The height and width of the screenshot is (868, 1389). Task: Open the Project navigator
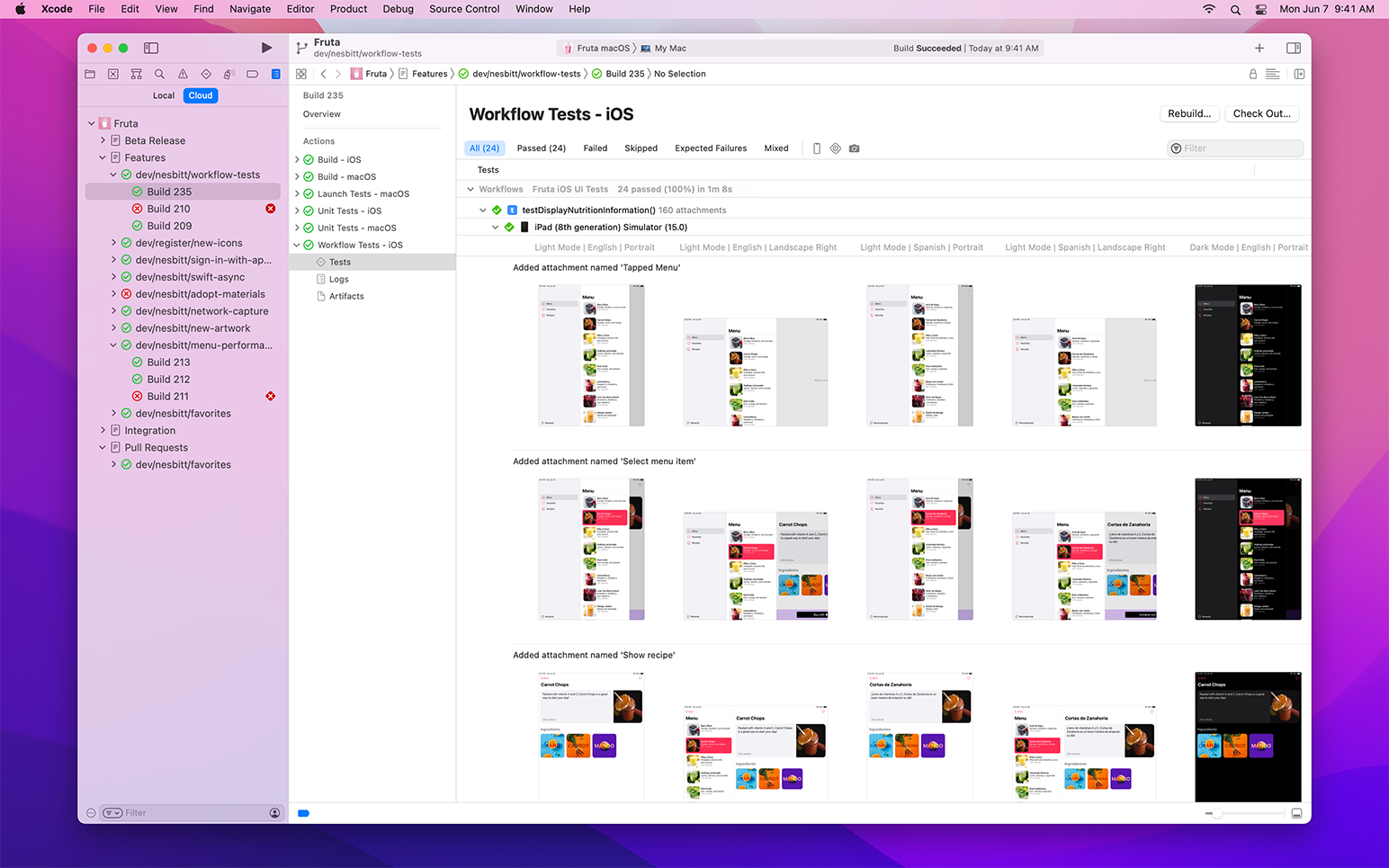(x=90, y=74)
